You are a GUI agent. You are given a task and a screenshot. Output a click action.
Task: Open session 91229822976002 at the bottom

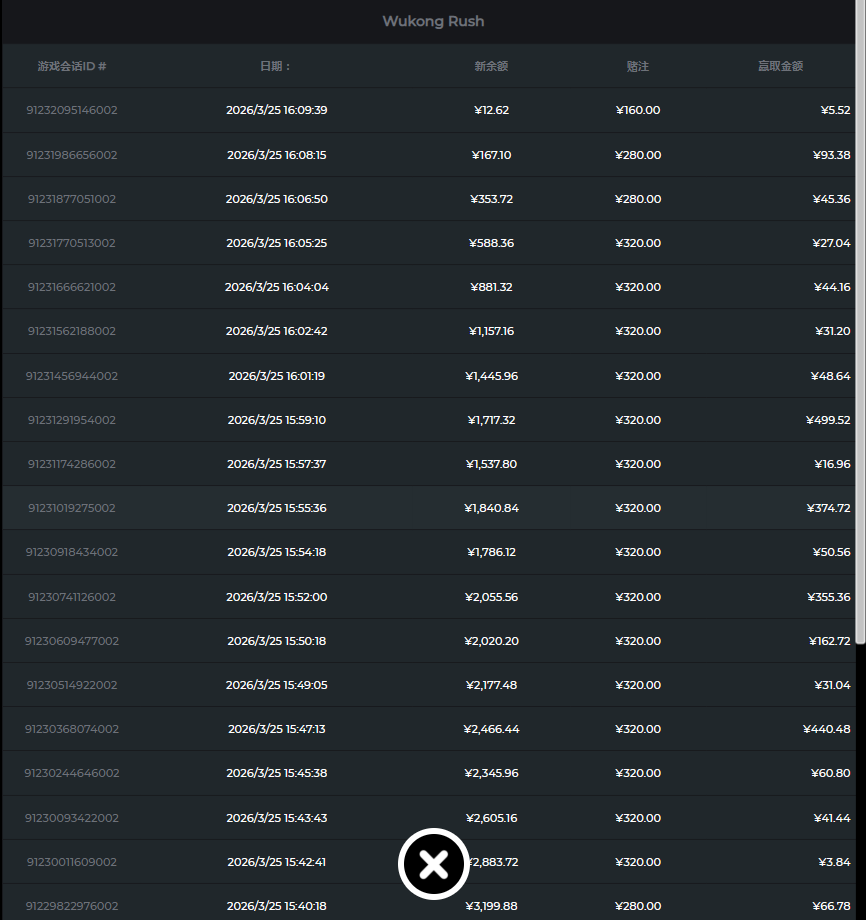[x=72, y=906]
